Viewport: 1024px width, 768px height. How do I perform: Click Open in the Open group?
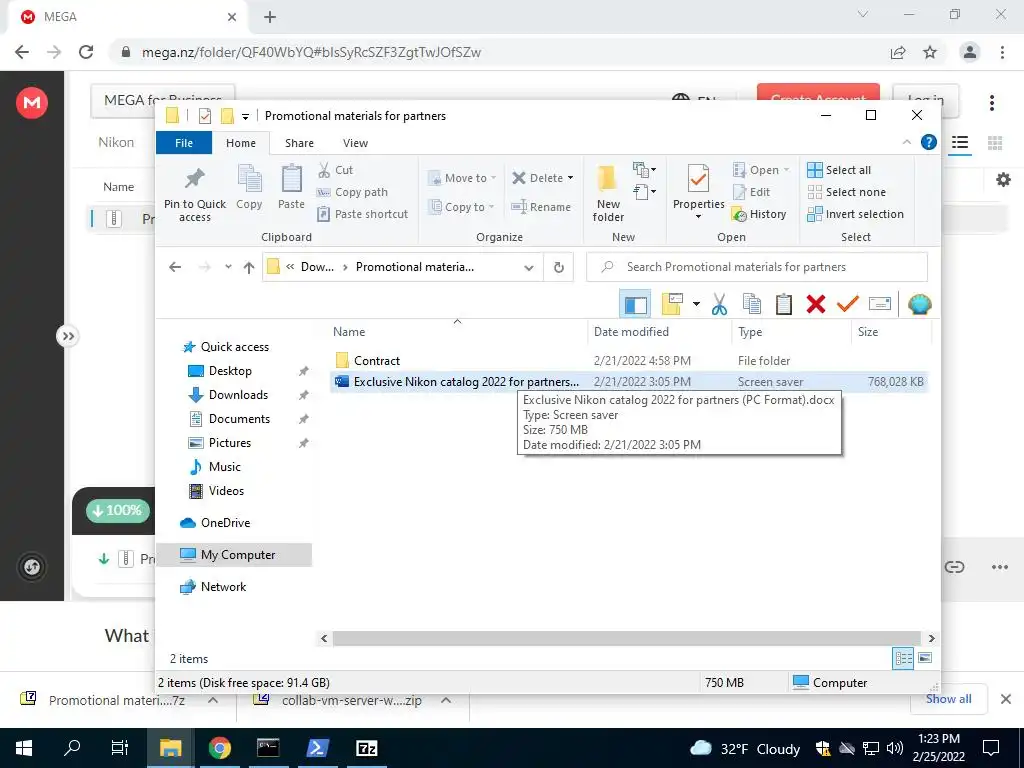pyautogui.click(x=761, y=170)
